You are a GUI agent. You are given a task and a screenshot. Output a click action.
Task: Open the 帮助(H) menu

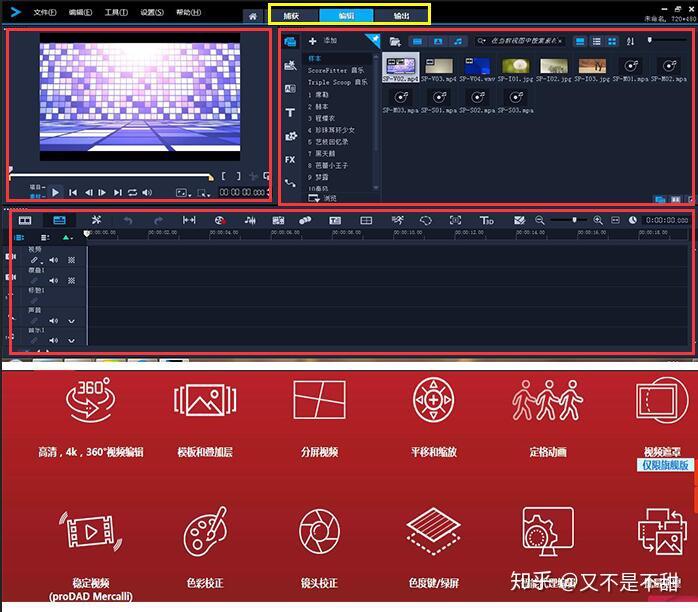(188, 12)
